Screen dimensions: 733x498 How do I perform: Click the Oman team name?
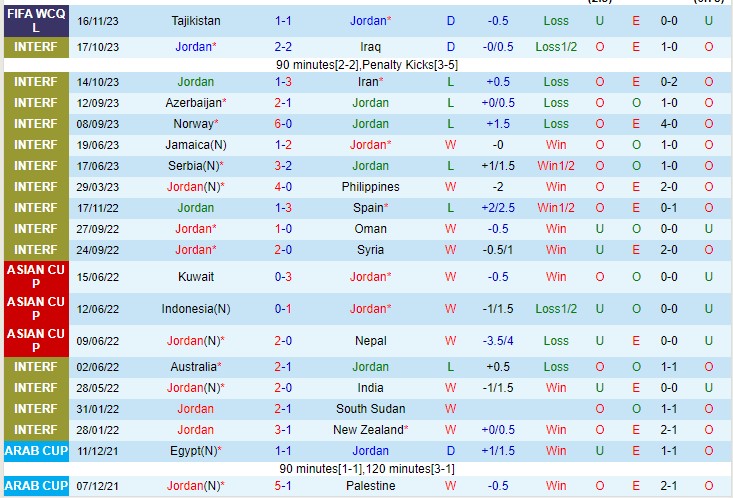coord(370,229)
